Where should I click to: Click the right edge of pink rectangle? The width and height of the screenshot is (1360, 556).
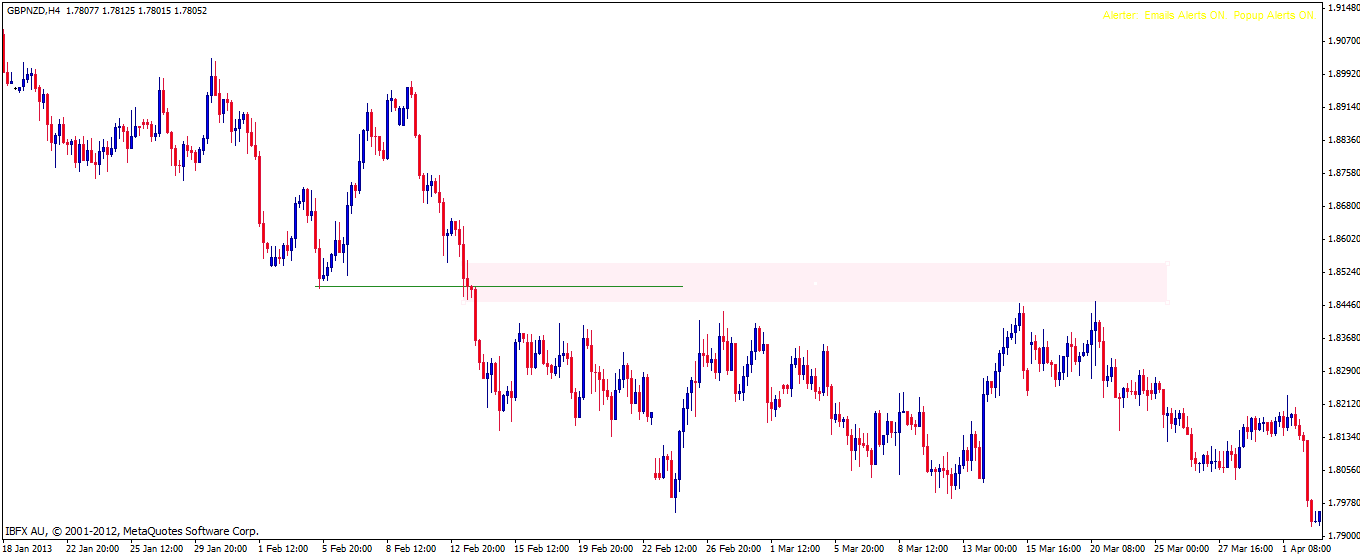coord(1167,282)
